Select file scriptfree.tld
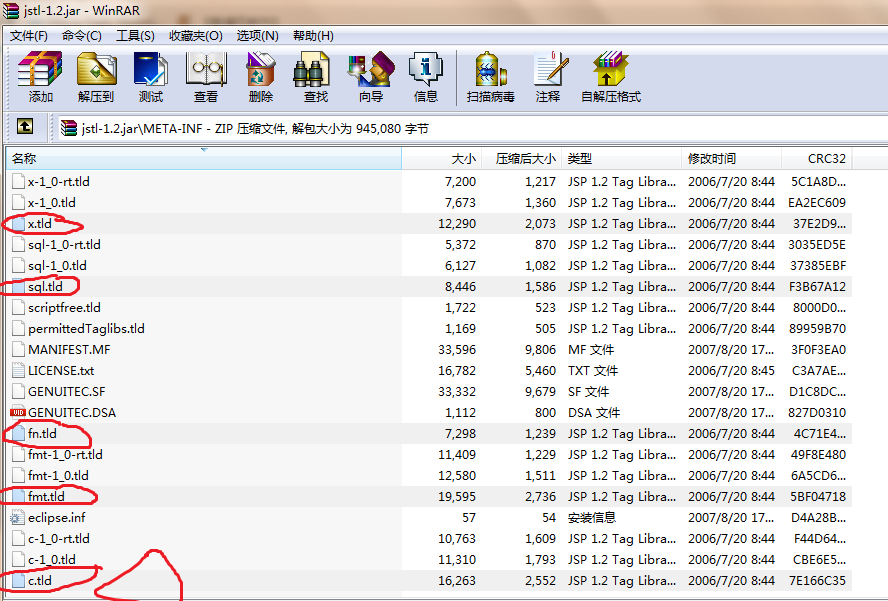The height and width of the screenshot is (601, 888). (64, 308)
